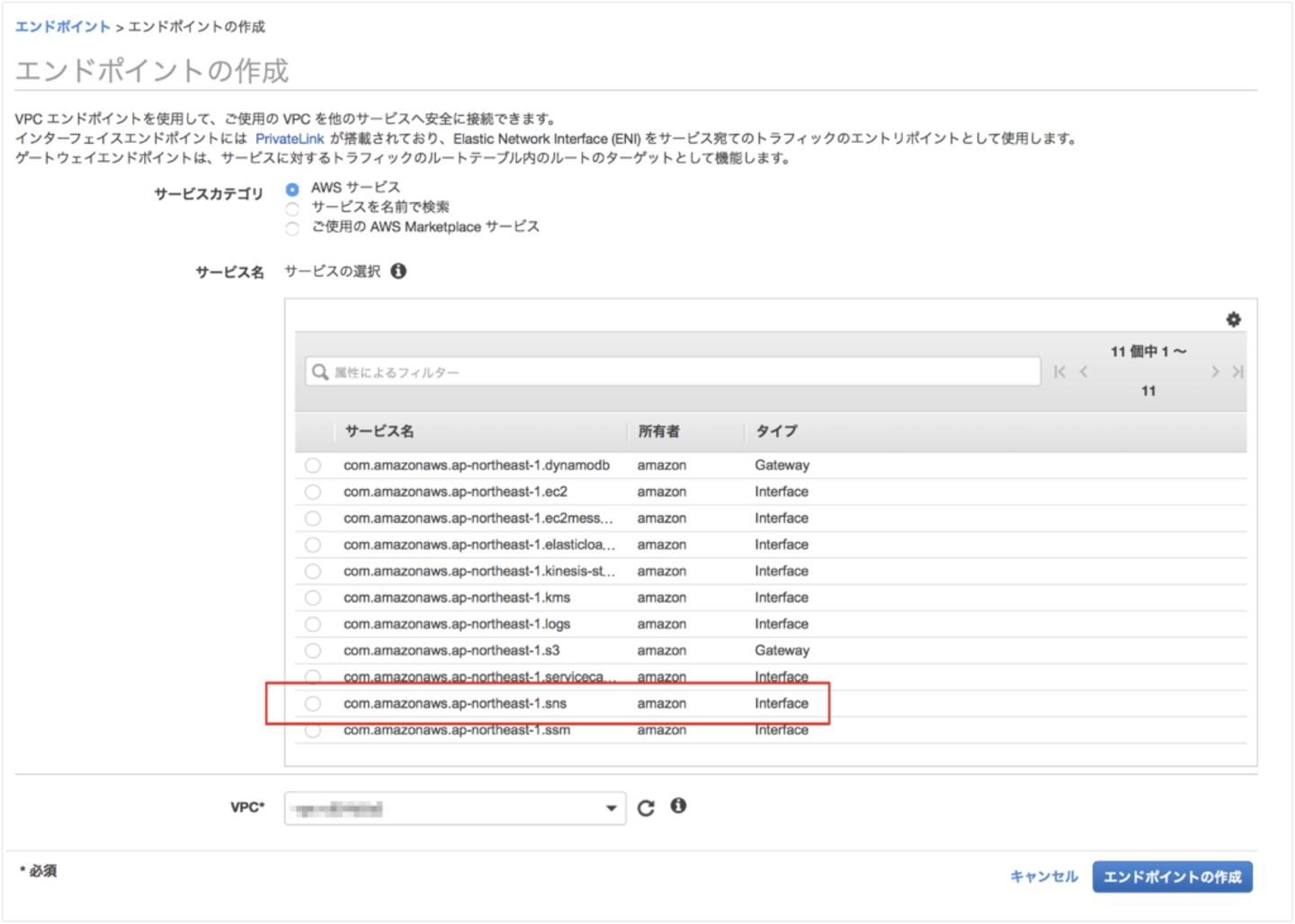Go to previous page of services

click(1084, 371)
